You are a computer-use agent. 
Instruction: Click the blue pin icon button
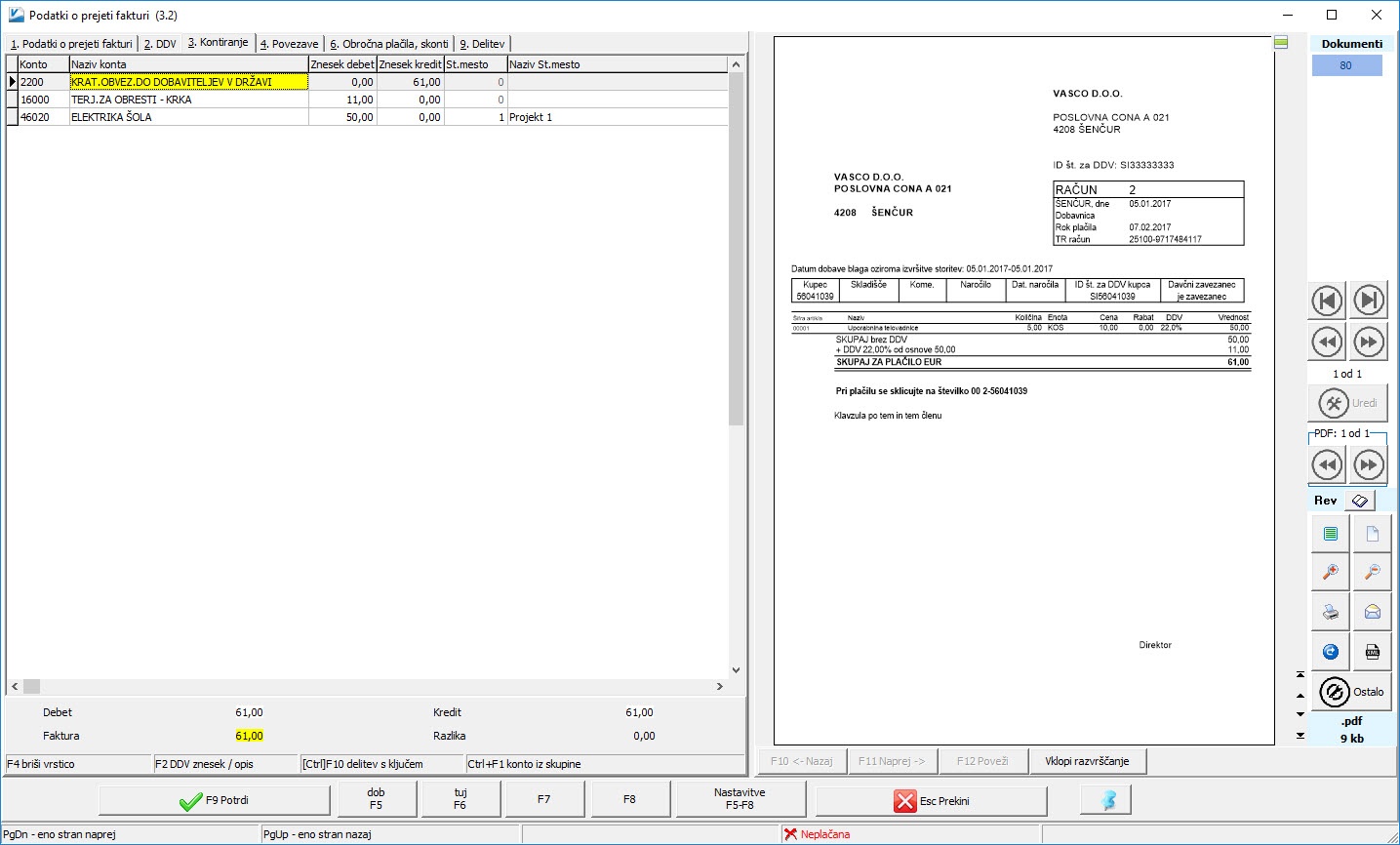1107,800
